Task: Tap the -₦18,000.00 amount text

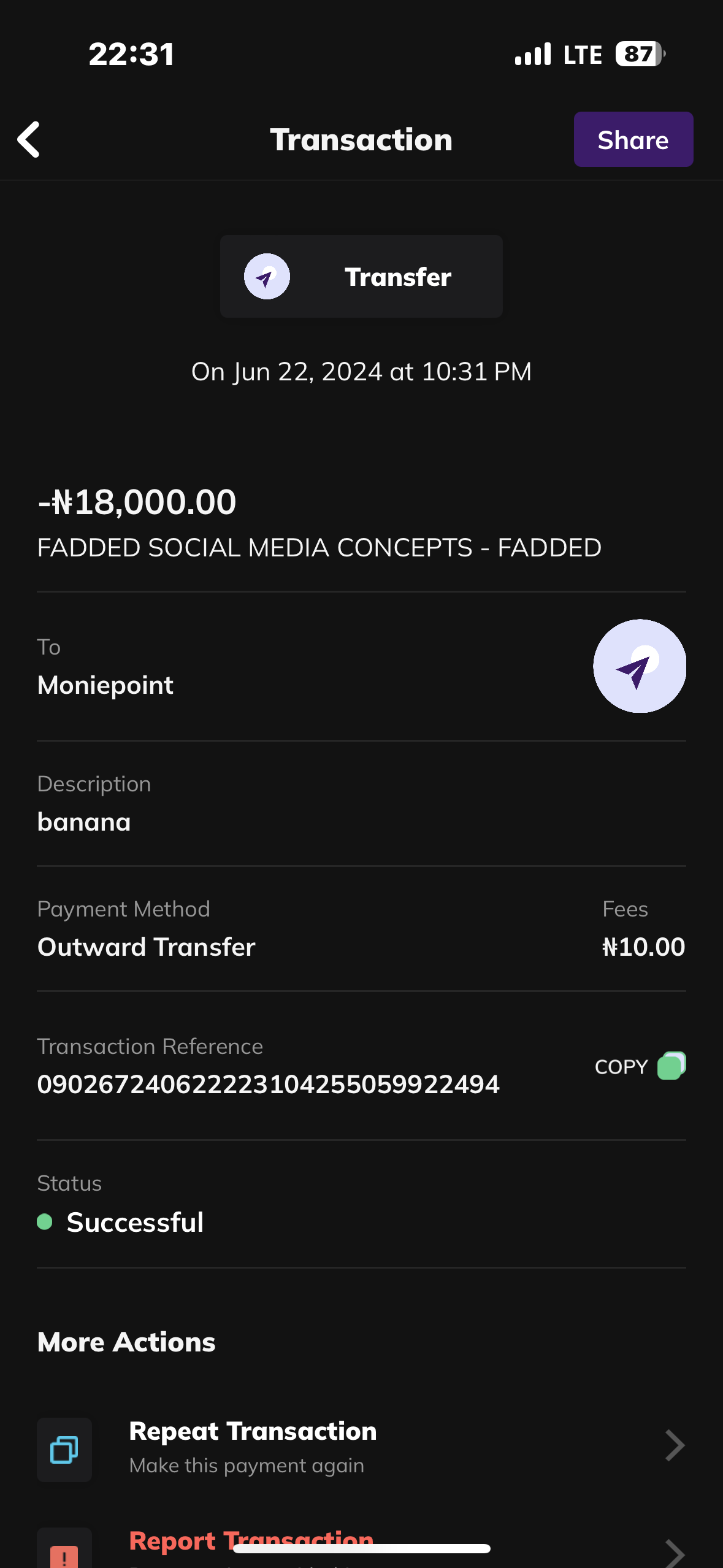Action: [137, 502]
